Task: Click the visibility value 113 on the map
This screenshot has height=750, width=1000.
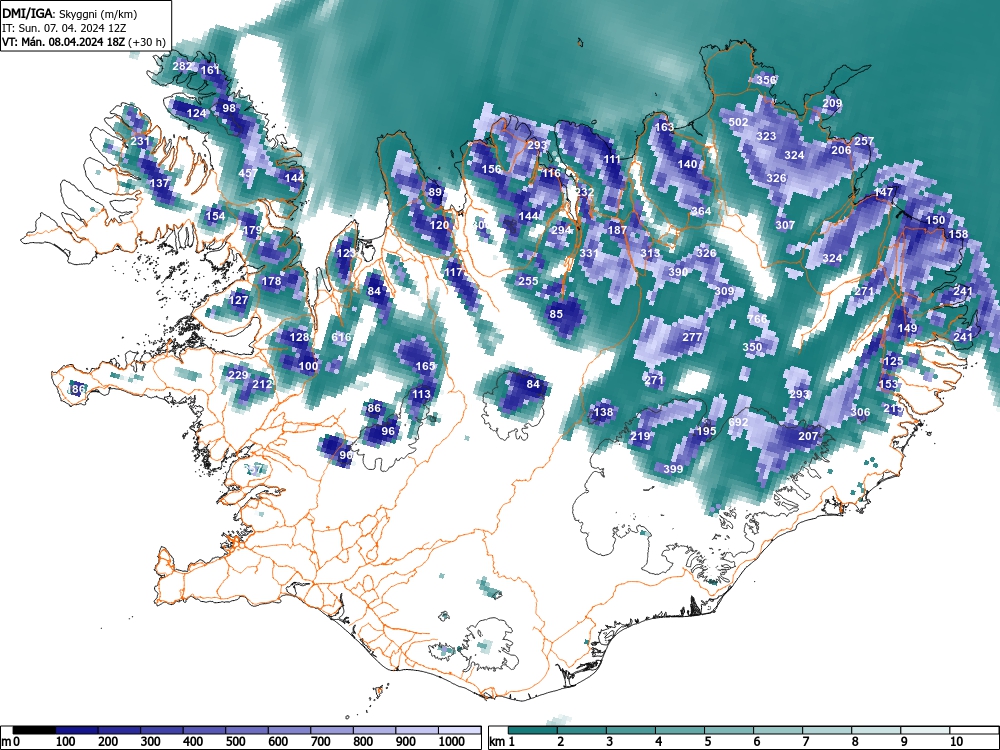Action: 421,393
